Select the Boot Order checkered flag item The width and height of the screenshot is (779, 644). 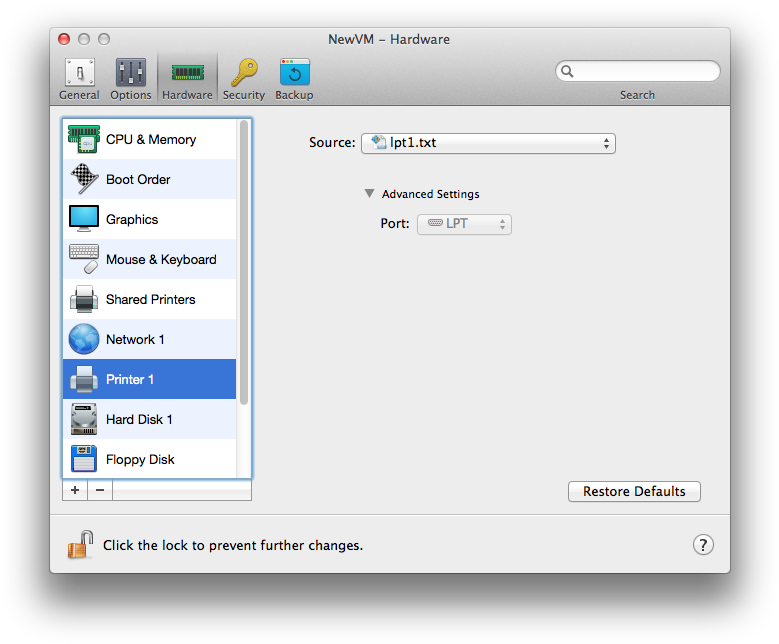click(x=150, y=180)
